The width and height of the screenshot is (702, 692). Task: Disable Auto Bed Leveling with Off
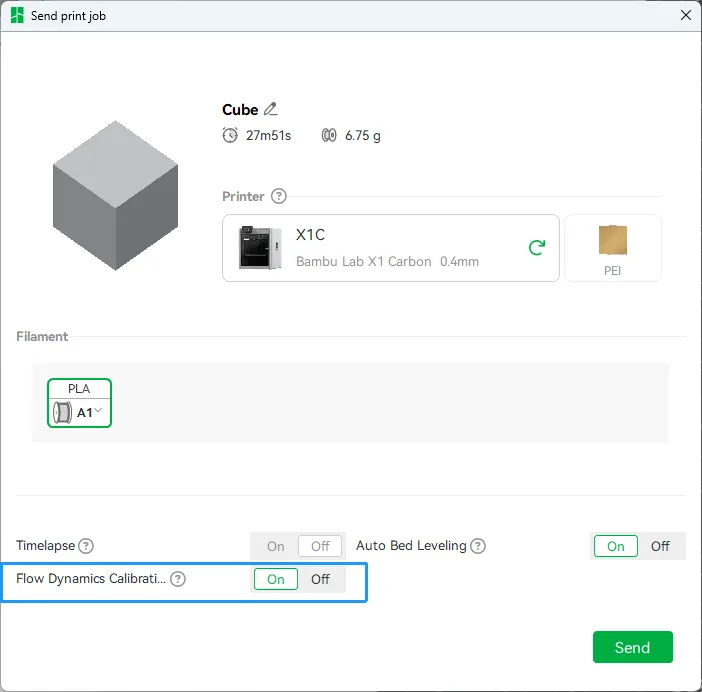[660, 546]
